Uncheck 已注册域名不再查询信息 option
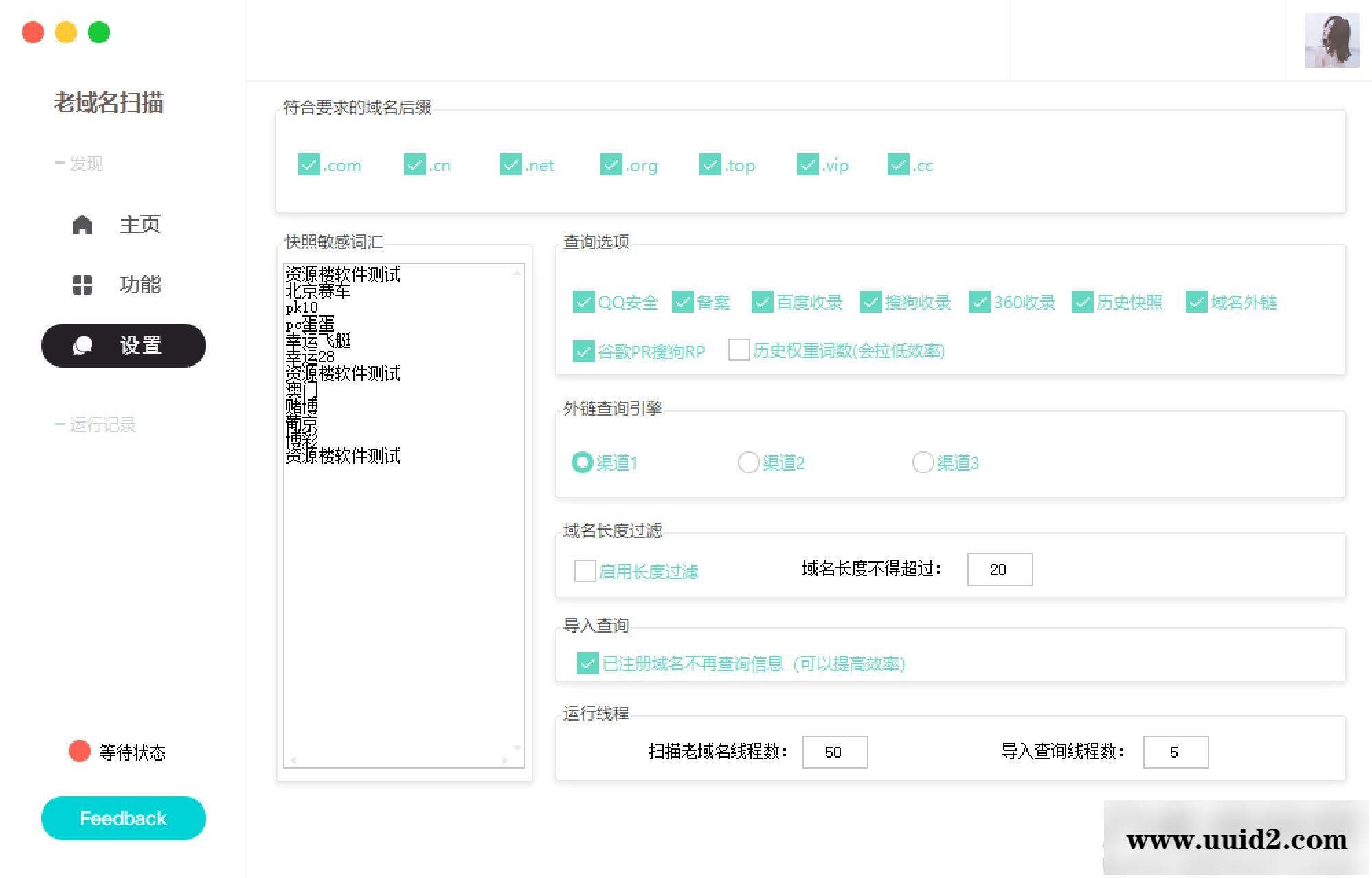This screenshot has height=878, width=1372. pos(586,664)
